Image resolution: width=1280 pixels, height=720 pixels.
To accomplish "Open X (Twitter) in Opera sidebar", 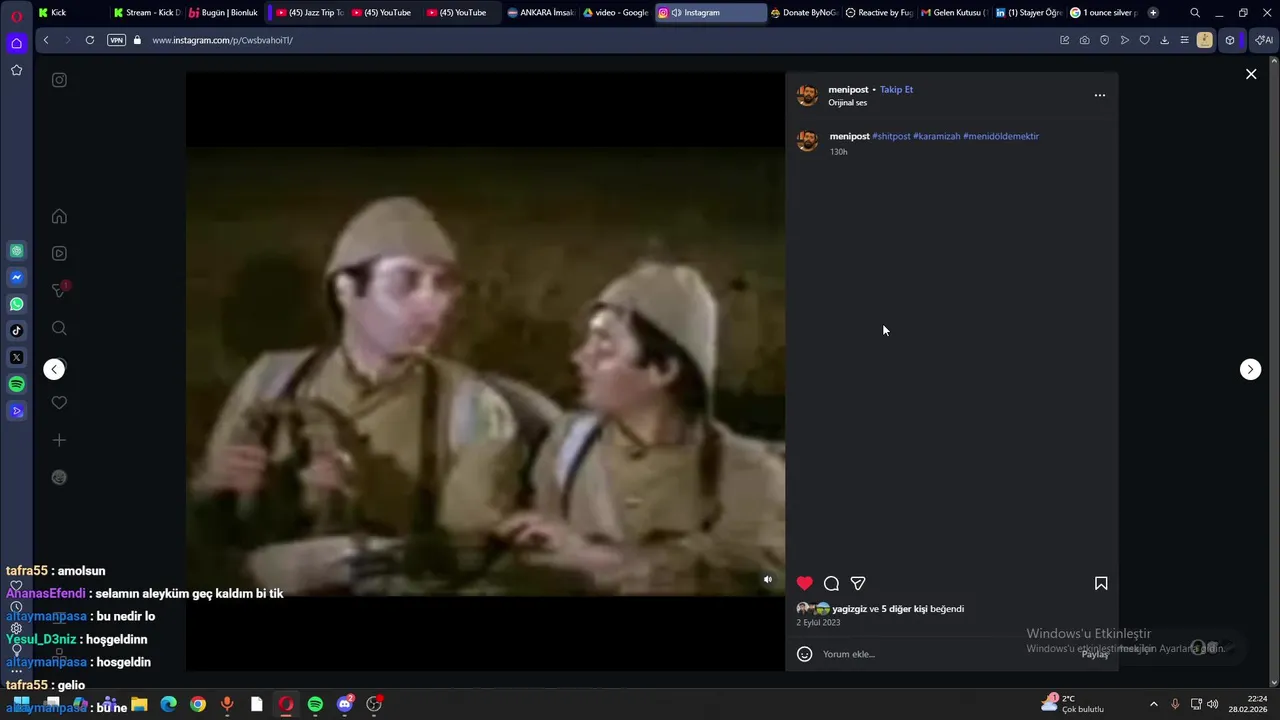I will click(17, 357).
